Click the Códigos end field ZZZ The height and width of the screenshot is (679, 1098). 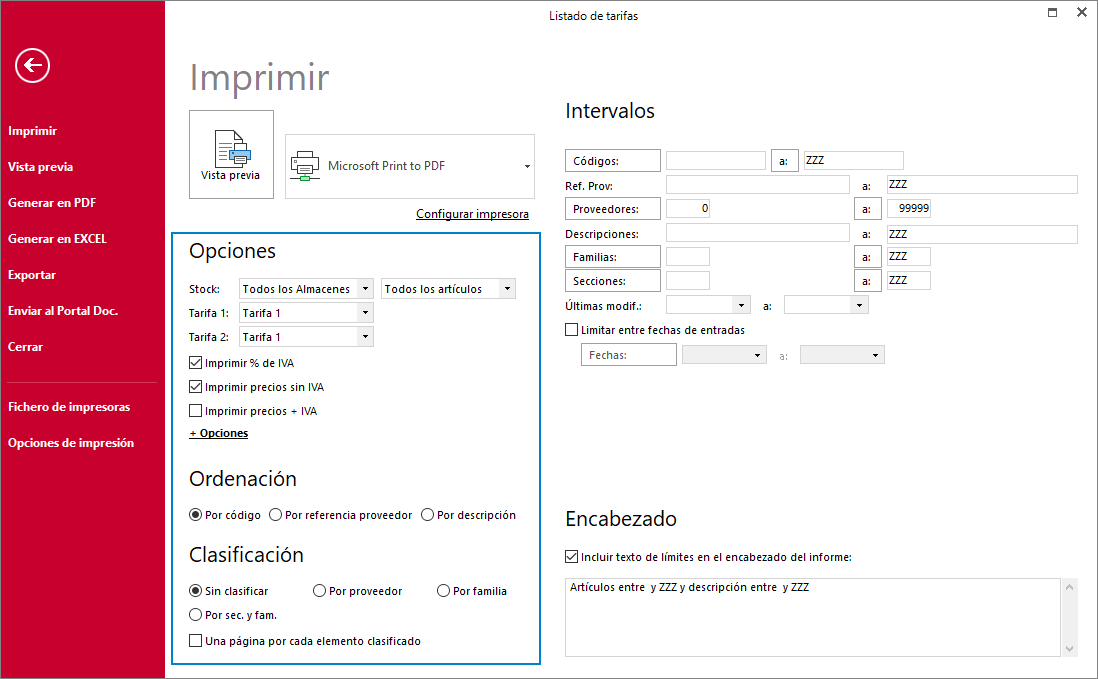854,160
